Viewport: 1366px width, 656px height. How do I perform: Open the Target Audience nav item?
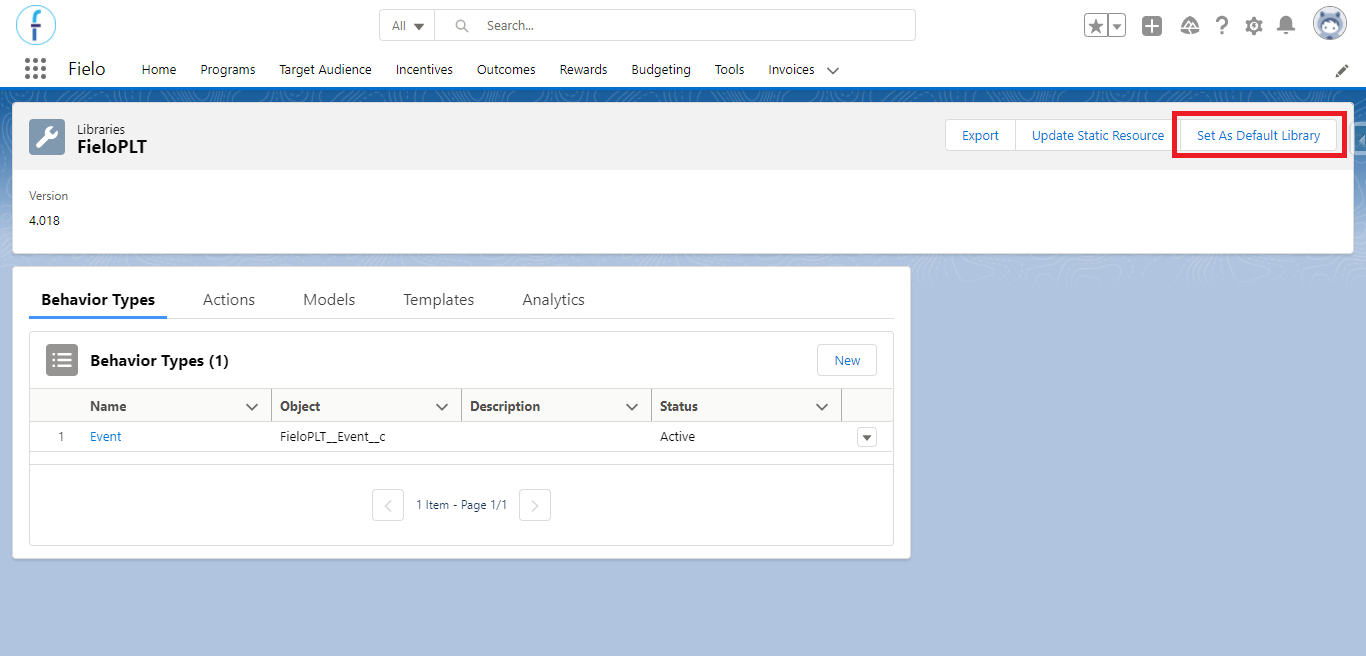(x=325, y=70)
